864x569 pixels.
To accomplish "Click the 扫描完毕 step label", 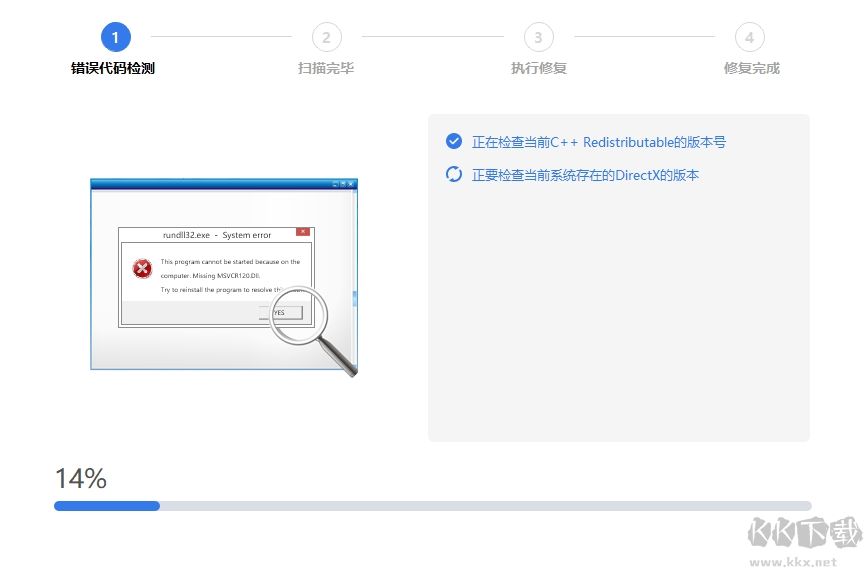I will pos(326,68).
